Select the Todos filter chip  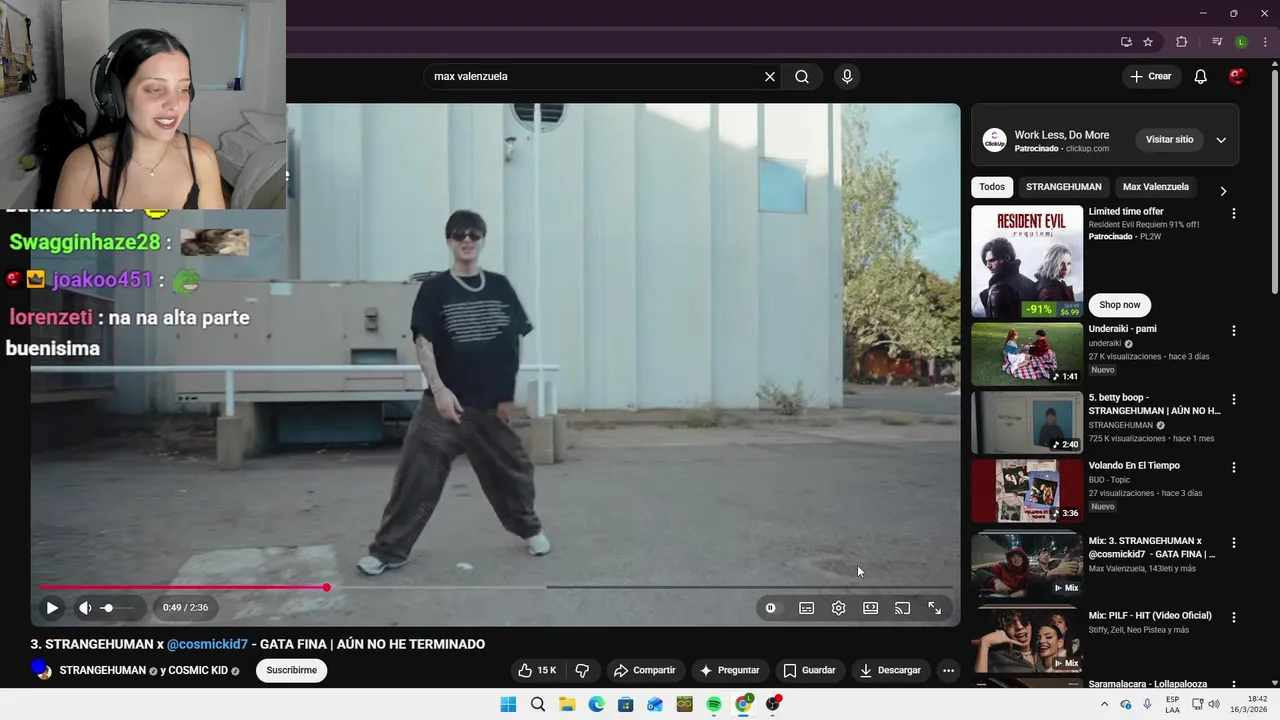[x=992, y=187]
